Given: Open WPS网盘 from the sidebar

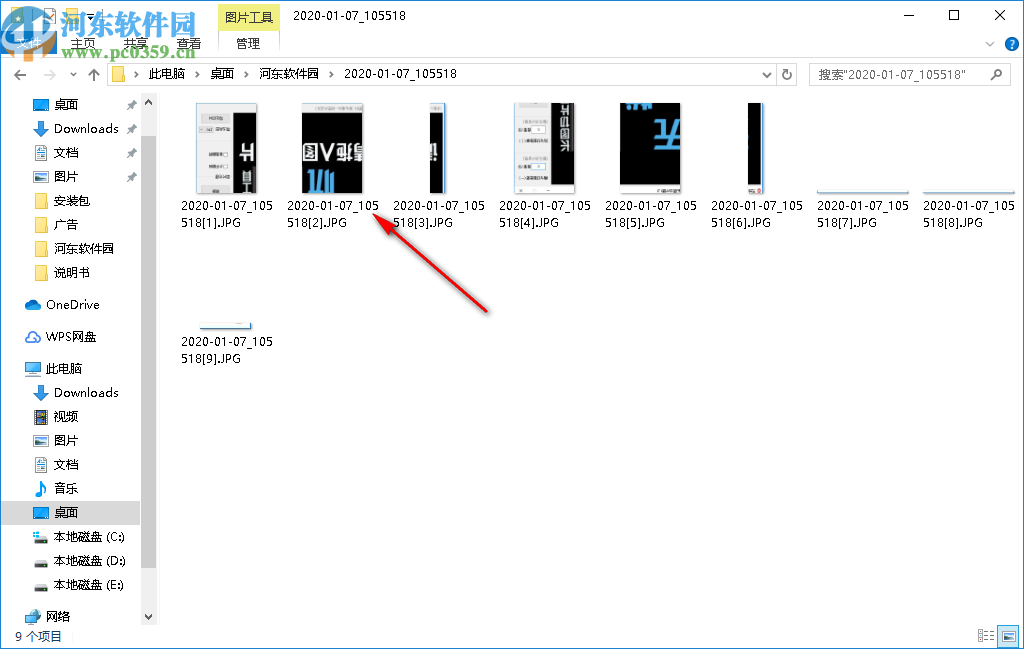Looking at the screenshot, I should pos(68,336).
